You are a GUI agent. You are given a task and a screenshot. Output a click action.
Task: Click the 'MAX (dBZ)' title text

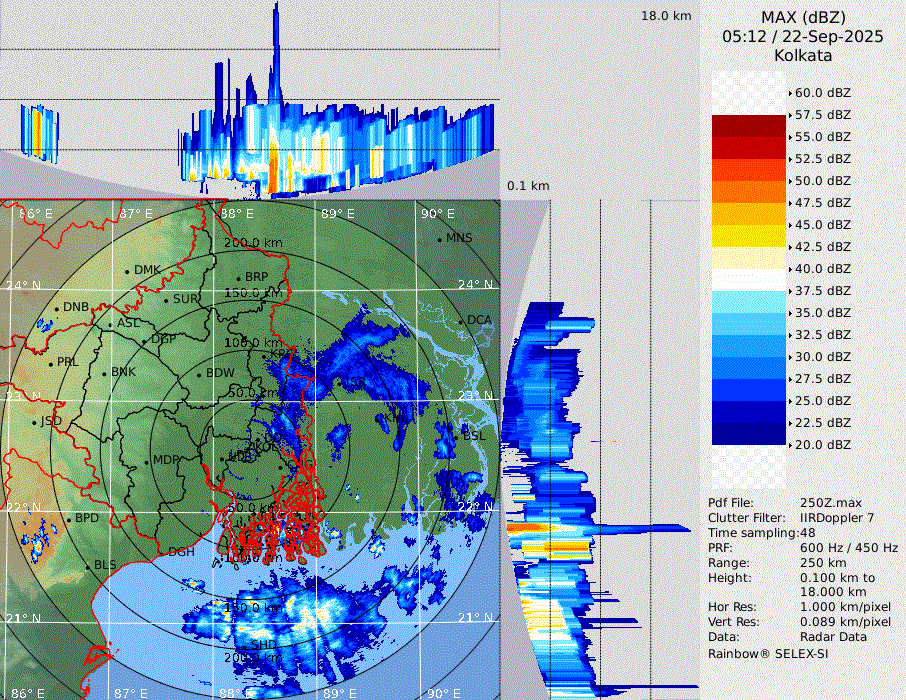click(x=803, y=17)
